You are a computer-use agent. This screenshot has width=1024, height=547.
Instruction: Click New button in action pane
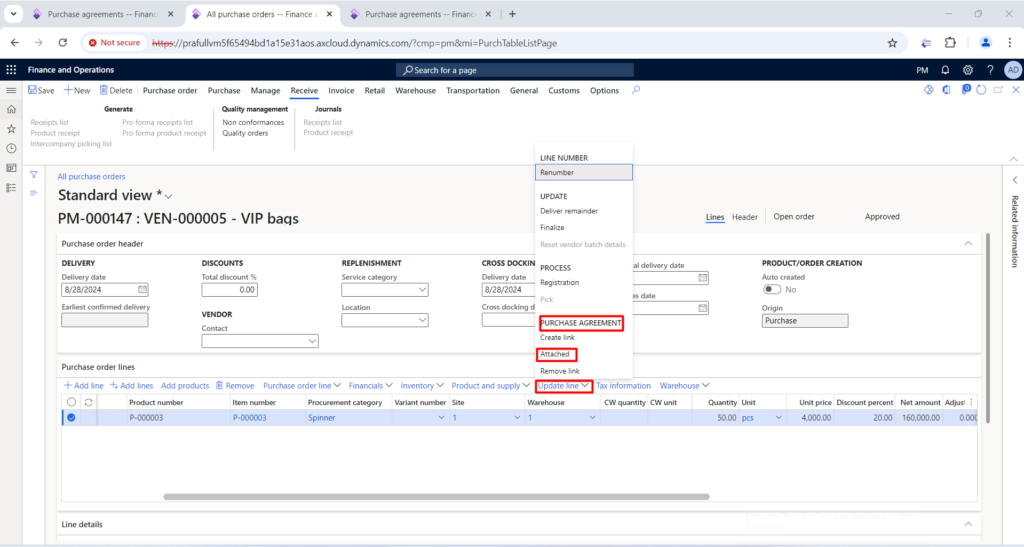76,91
